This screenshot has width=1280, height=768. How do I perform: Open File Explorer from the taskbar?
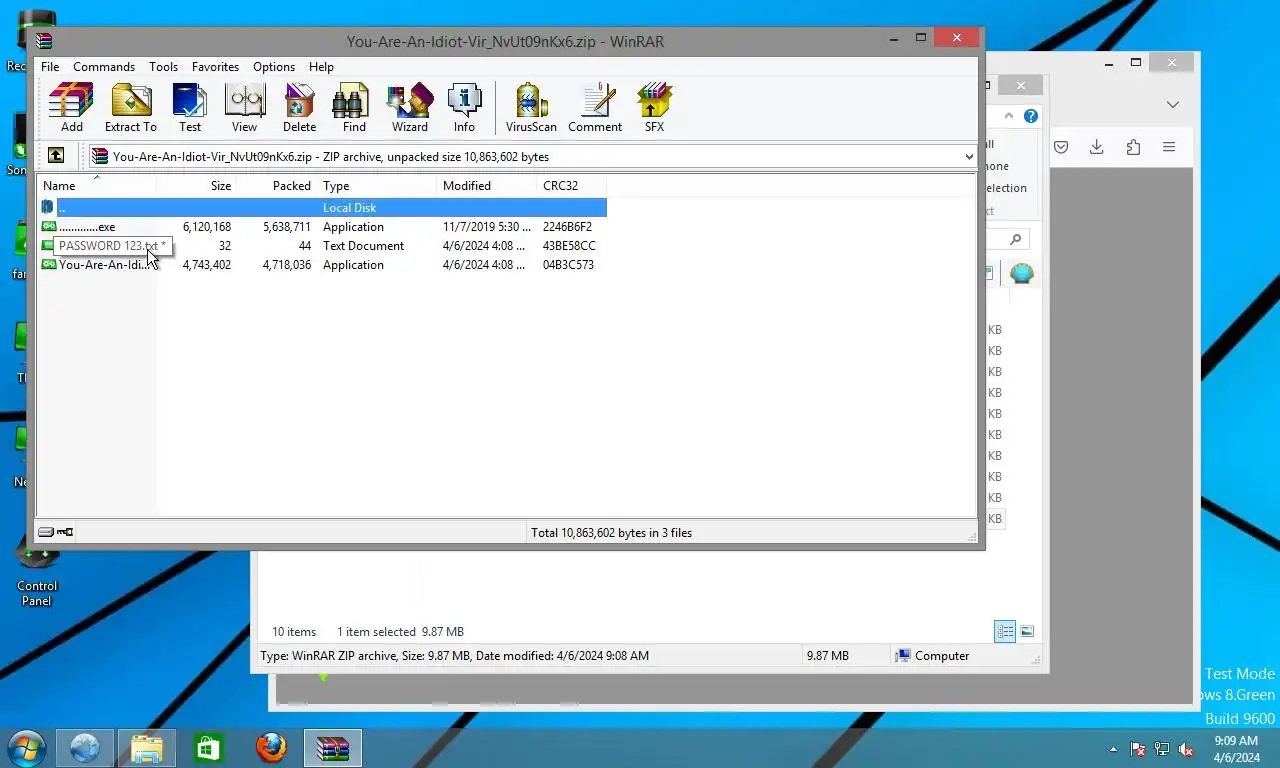[x=146, y=748]
